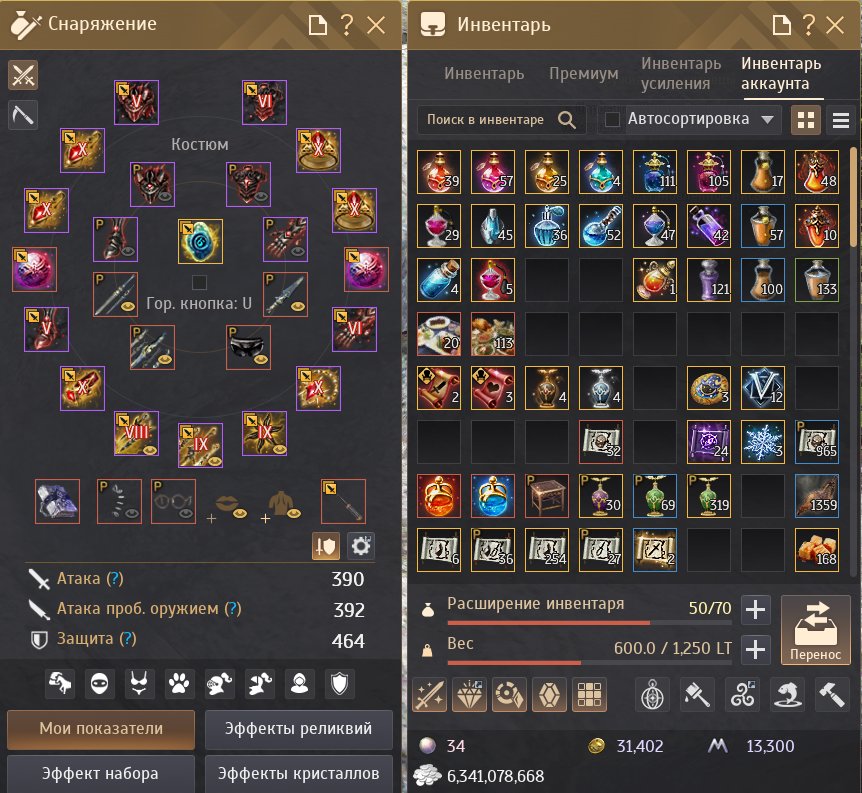Click the help question mark in Снаряжение
Image resolution: width=862 pixels, height=793 pixels.
pos(346,25)
